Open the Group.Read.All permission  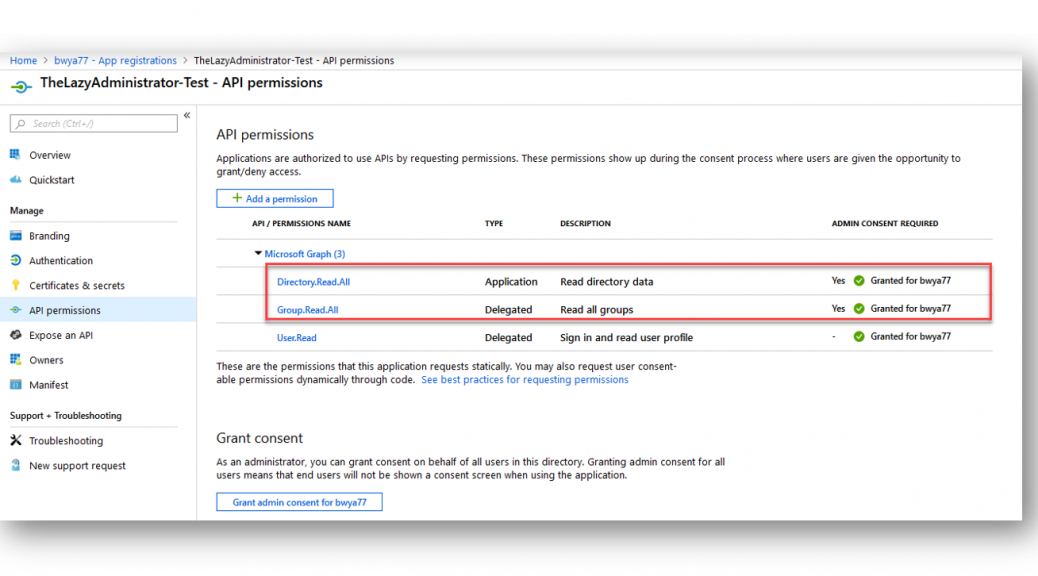tap(307, 310)
